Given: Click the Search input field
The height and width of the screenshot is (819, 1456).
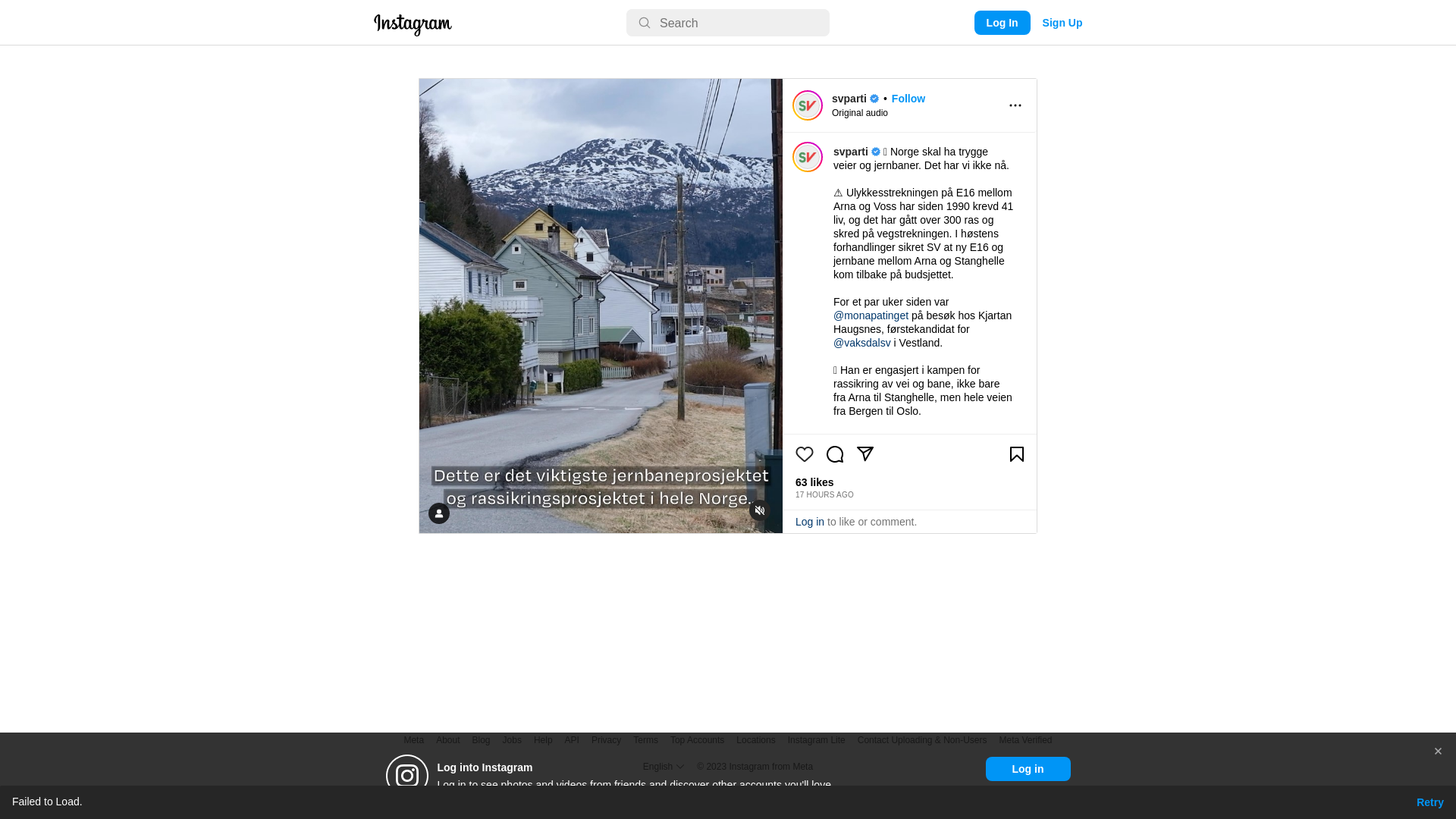Looking at the screenshot, I should 728,23.
